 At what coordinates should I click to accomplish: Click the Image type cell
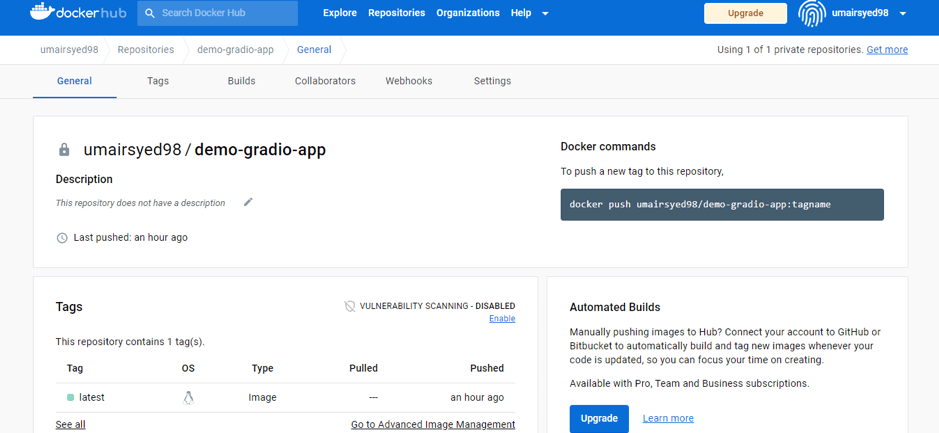tap(262, 398)
